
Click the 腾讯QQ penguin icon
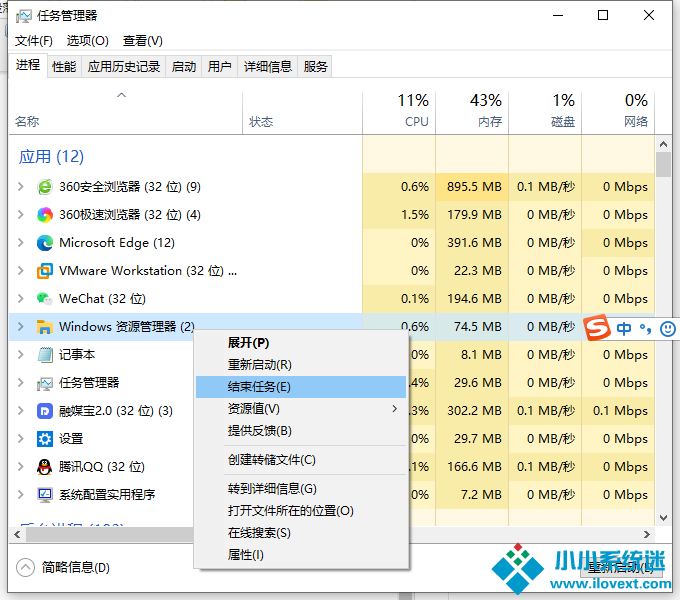coord(45,466)
